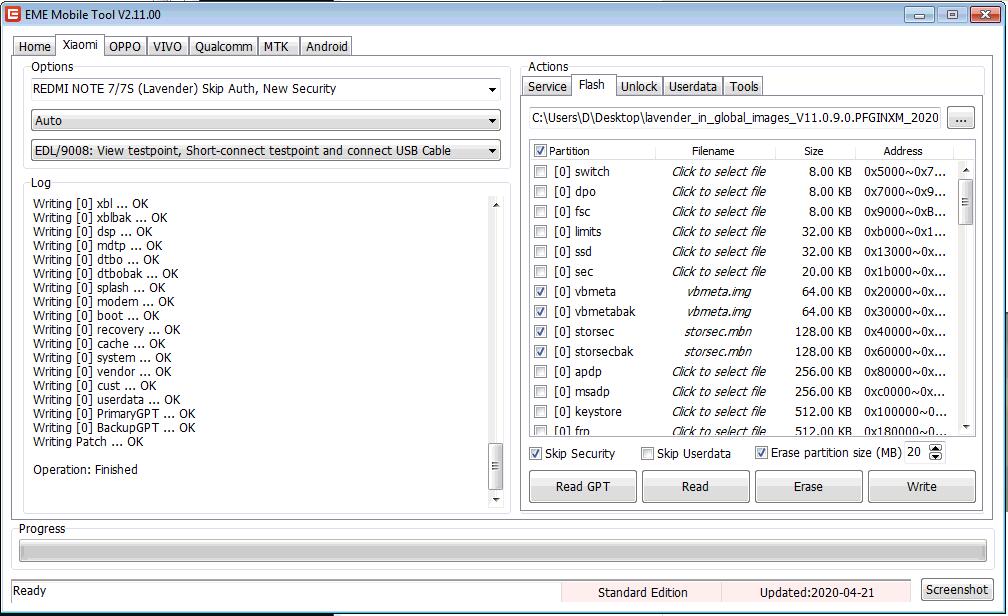Click the Address column header
Screen dimensions: 1008x616
tap(903, 151)
